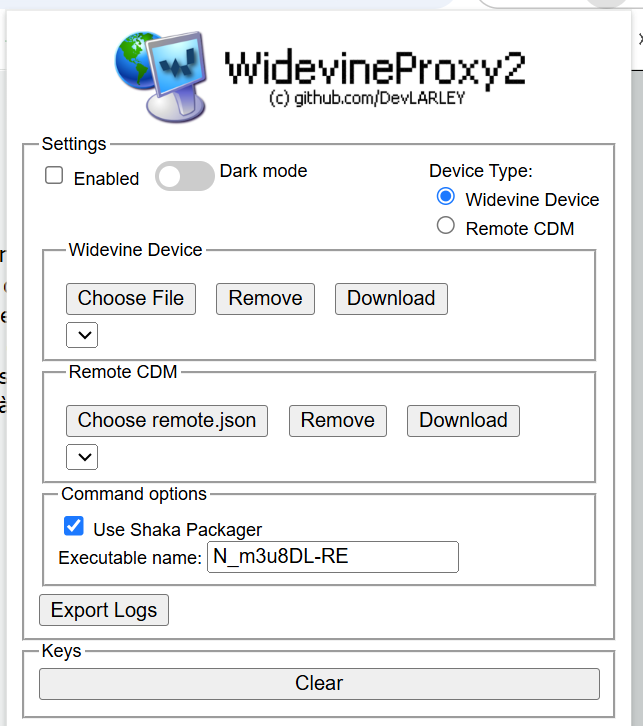643x726 pixels.
Task: Click the Device Type label
Action: coord(481,171)
